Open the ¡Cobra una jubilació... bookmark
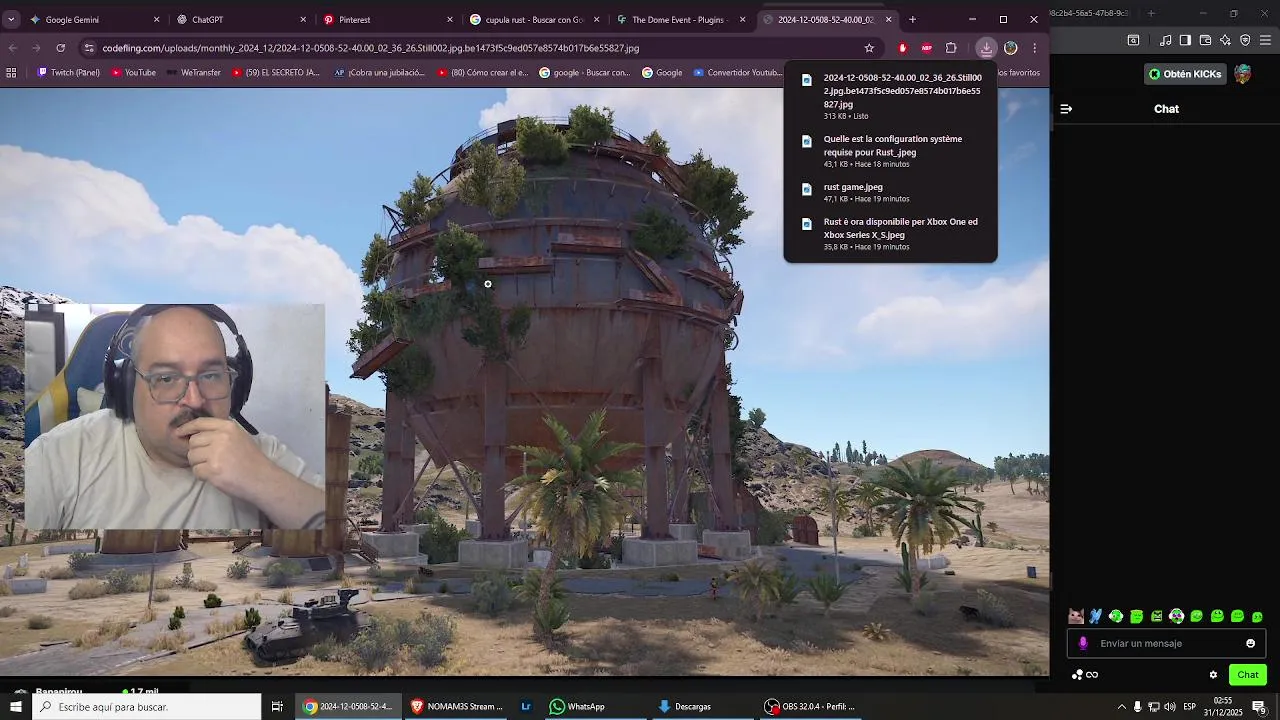This screenshot has width=1280, height=720. point(379,72)
